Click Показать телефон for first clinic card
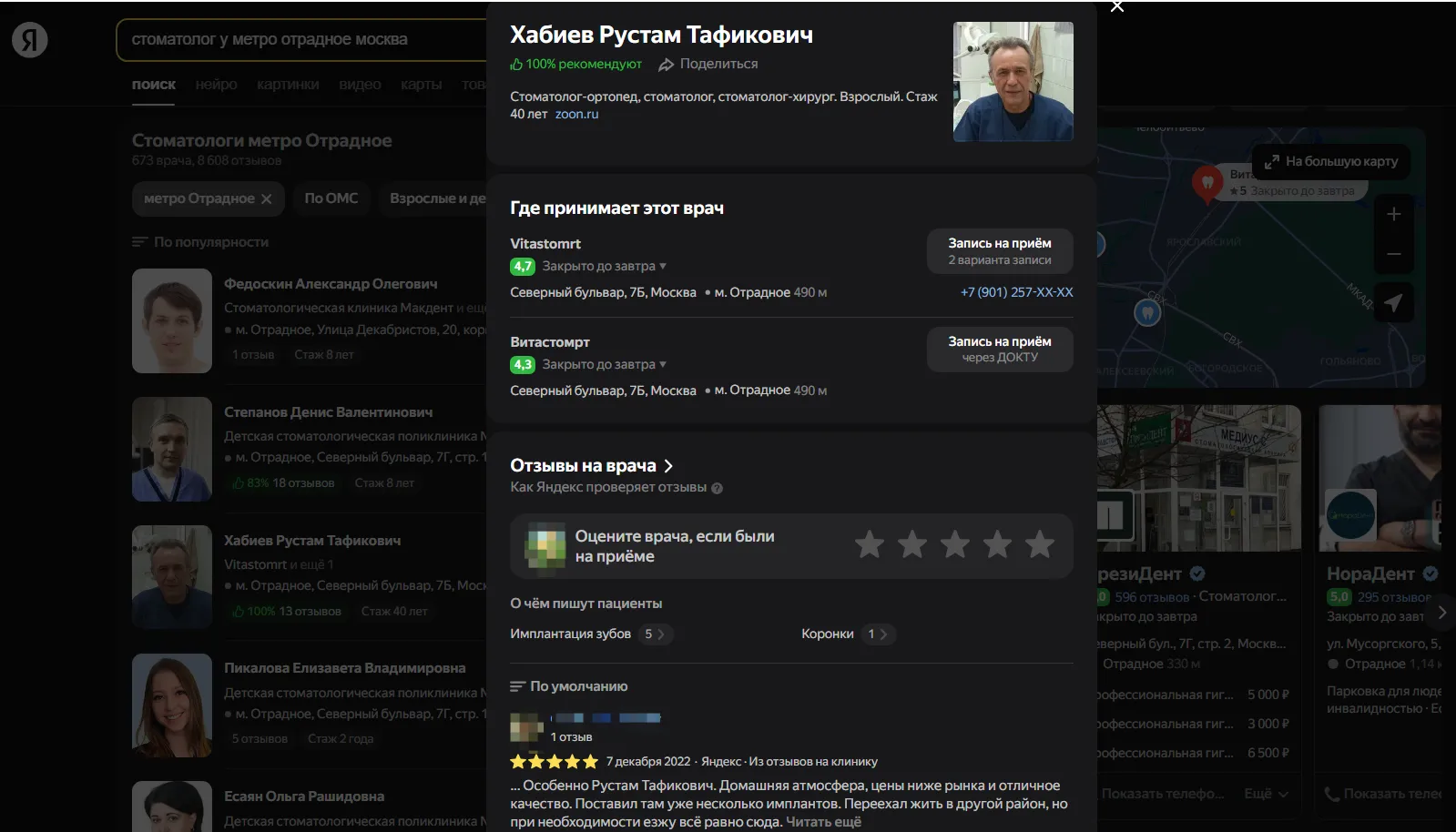 click(1162, 794)
